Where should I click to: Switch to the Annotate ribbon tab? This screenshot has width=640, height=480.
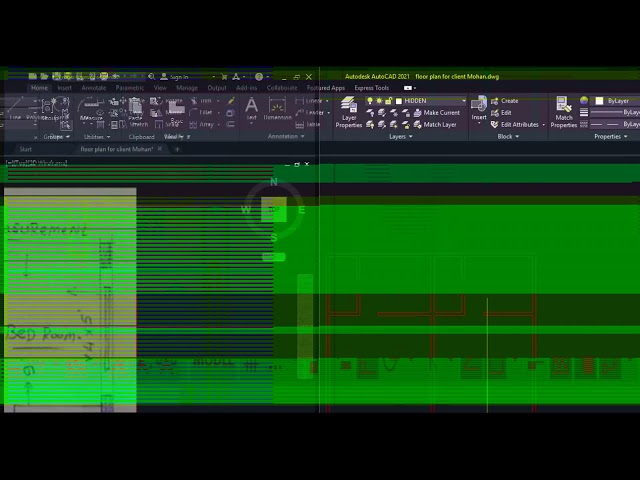(x=94, y=88)
